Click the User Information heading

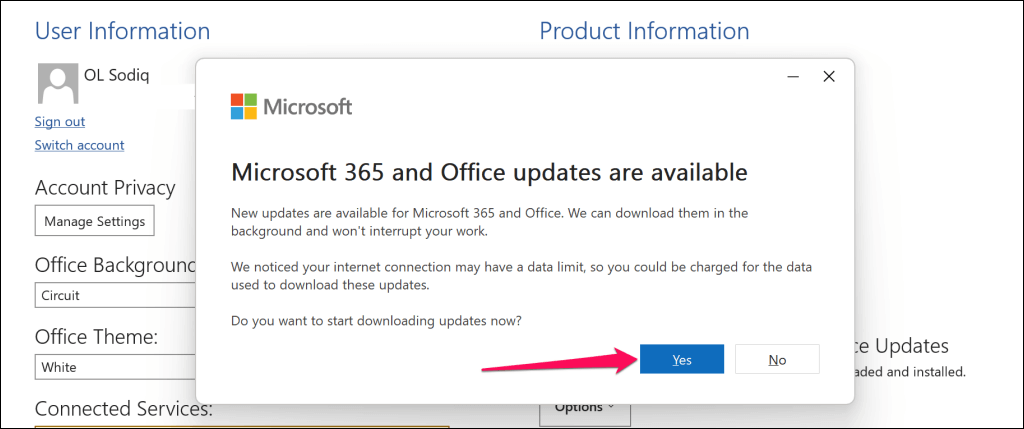click(122, 31)
